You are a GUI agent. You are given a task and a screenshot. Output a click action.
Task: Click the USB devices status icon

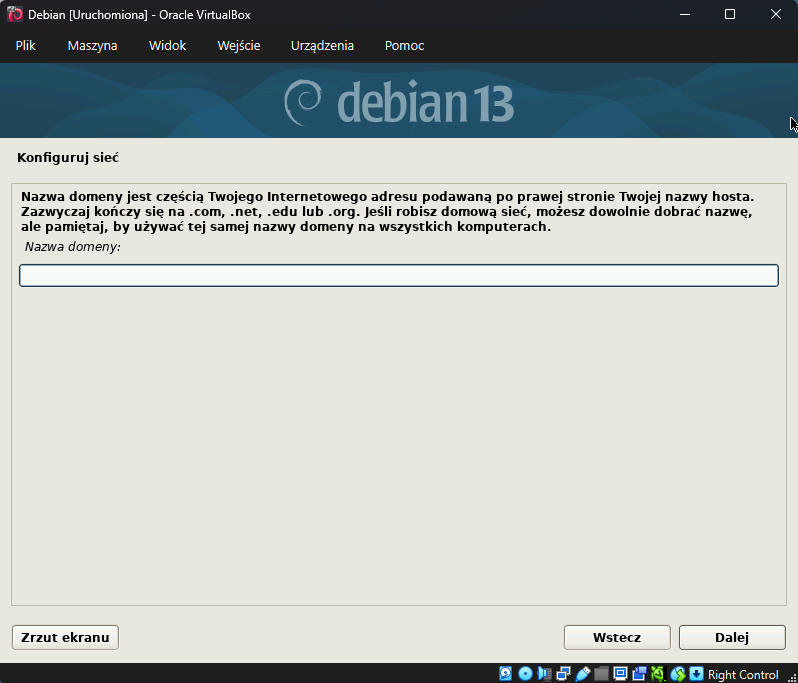(x=582, y=674)
